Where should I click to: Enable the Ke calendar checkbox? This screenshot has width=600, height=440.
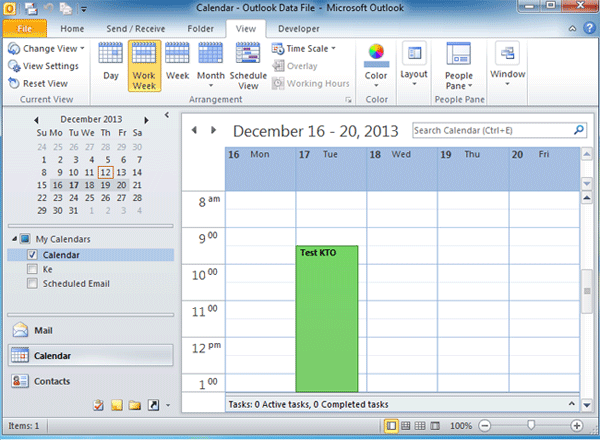coord(30,269)
